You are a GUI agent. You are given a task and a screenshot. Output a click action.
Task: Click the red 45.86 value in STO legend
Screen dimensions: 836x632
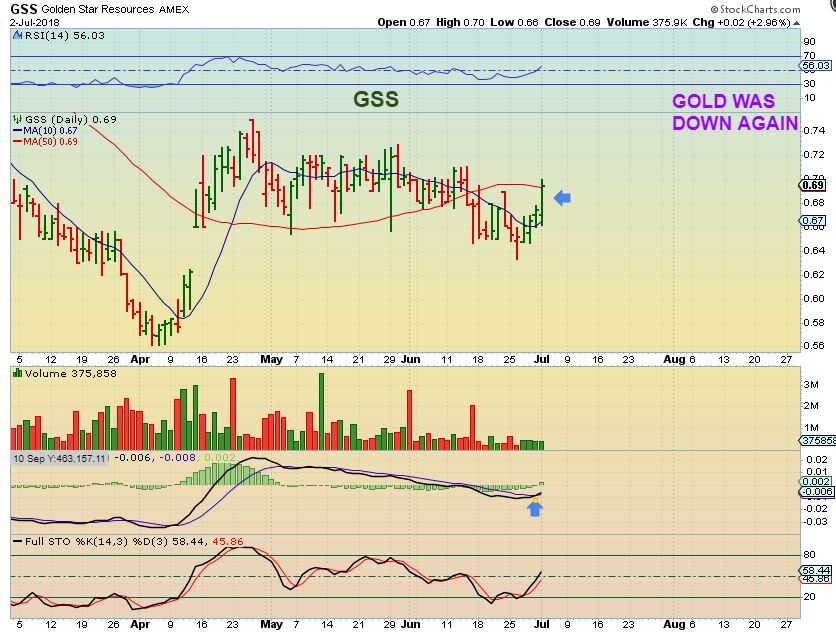click(228, 541)
